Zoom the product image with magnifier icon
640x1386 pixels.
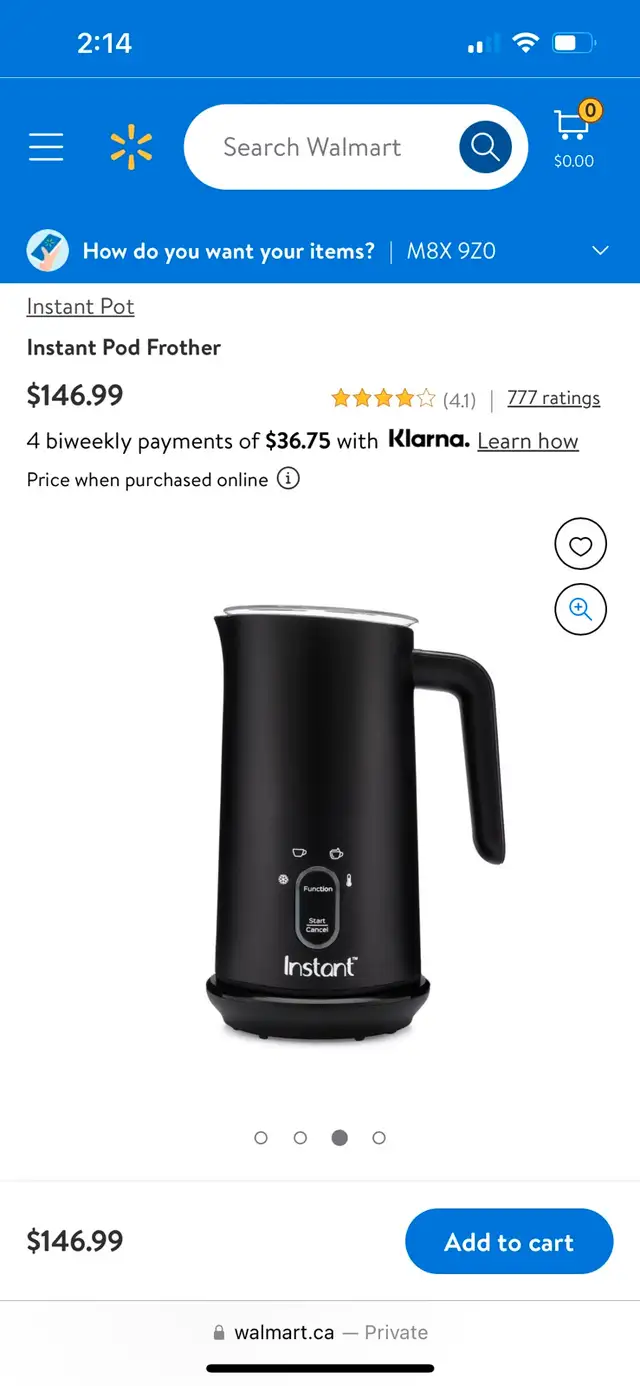581,609
